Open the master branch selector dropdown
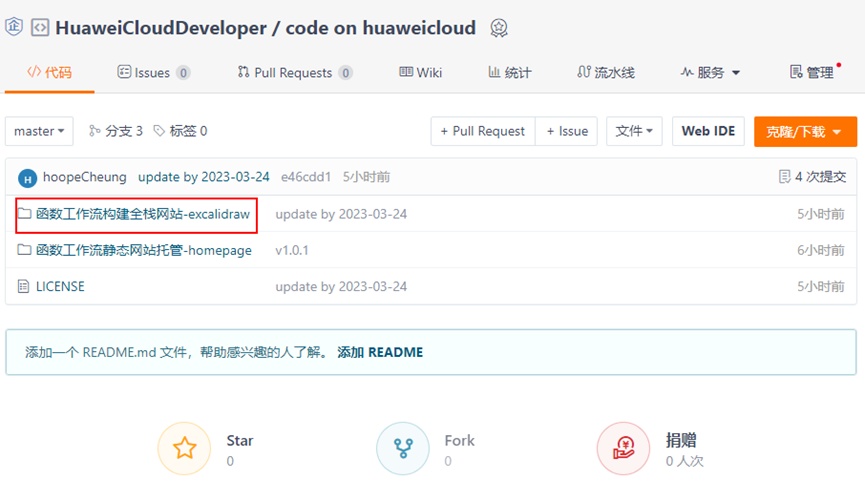Screen dimensions: 865x501 coord(39,131)
